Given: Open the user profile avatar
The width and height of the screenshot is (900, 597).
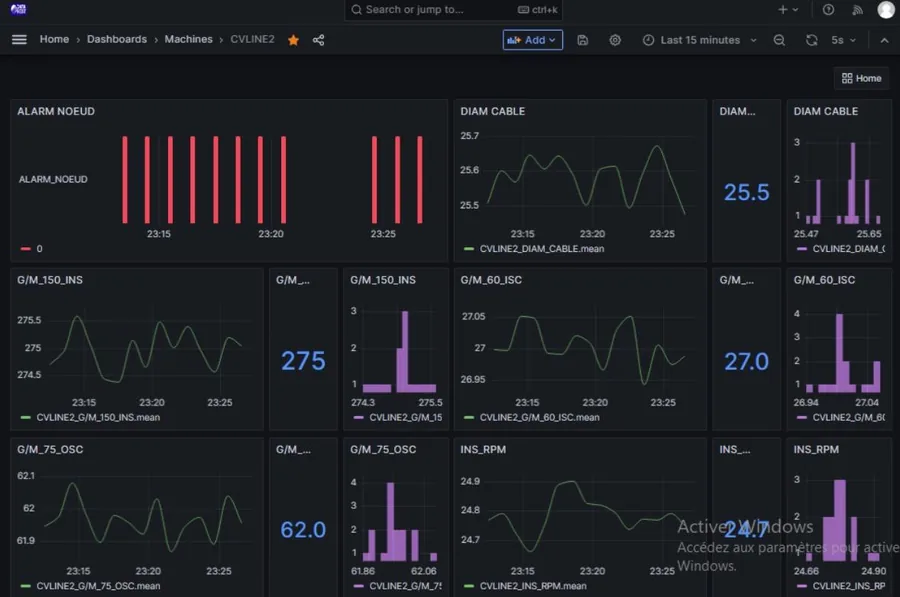Looking at the screenshot, I should point(886,9).
